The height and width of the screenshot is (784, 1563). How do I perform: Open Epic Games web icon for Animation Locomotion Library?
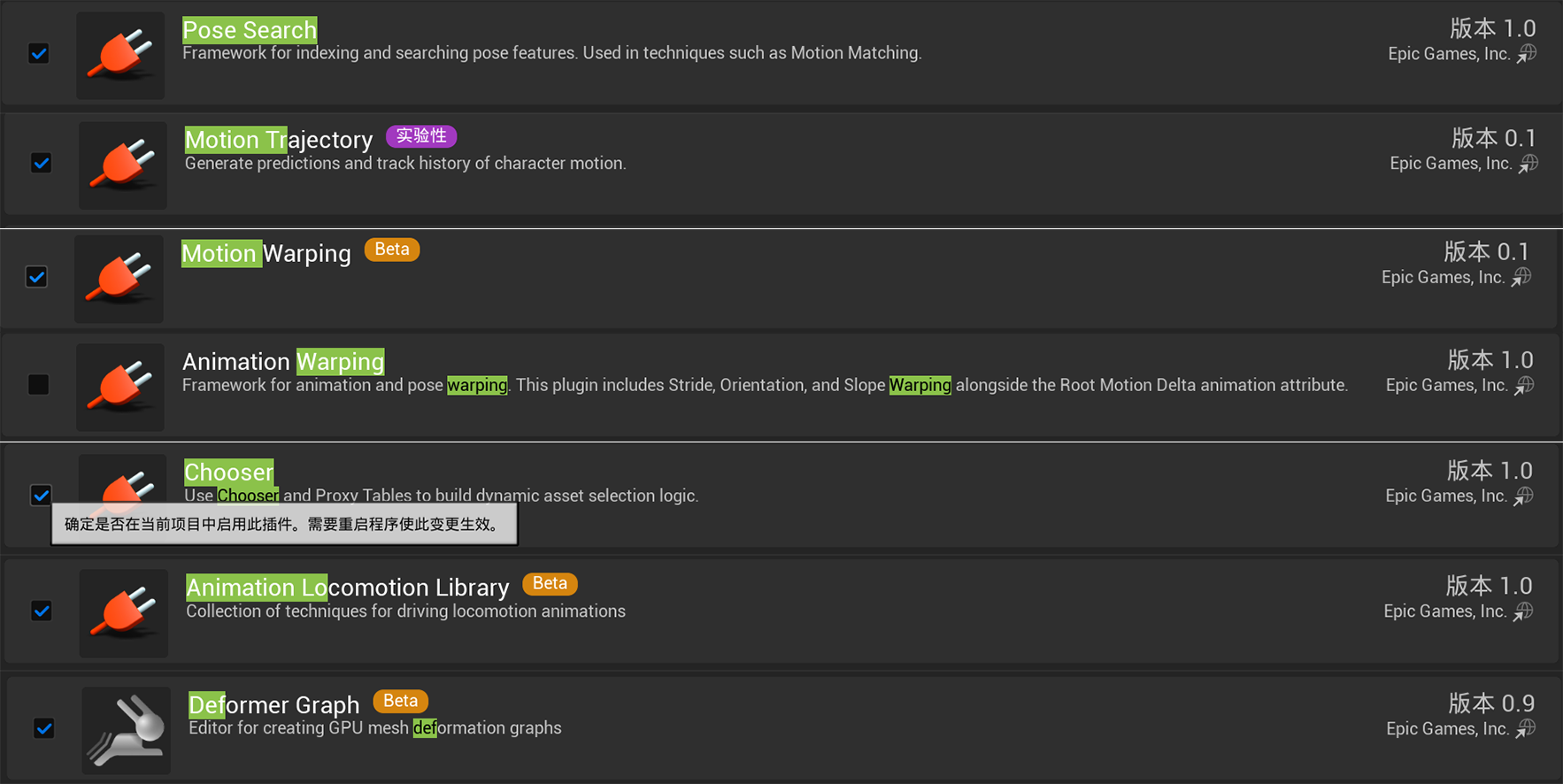pyautogui.click(x=1523, y=611)
